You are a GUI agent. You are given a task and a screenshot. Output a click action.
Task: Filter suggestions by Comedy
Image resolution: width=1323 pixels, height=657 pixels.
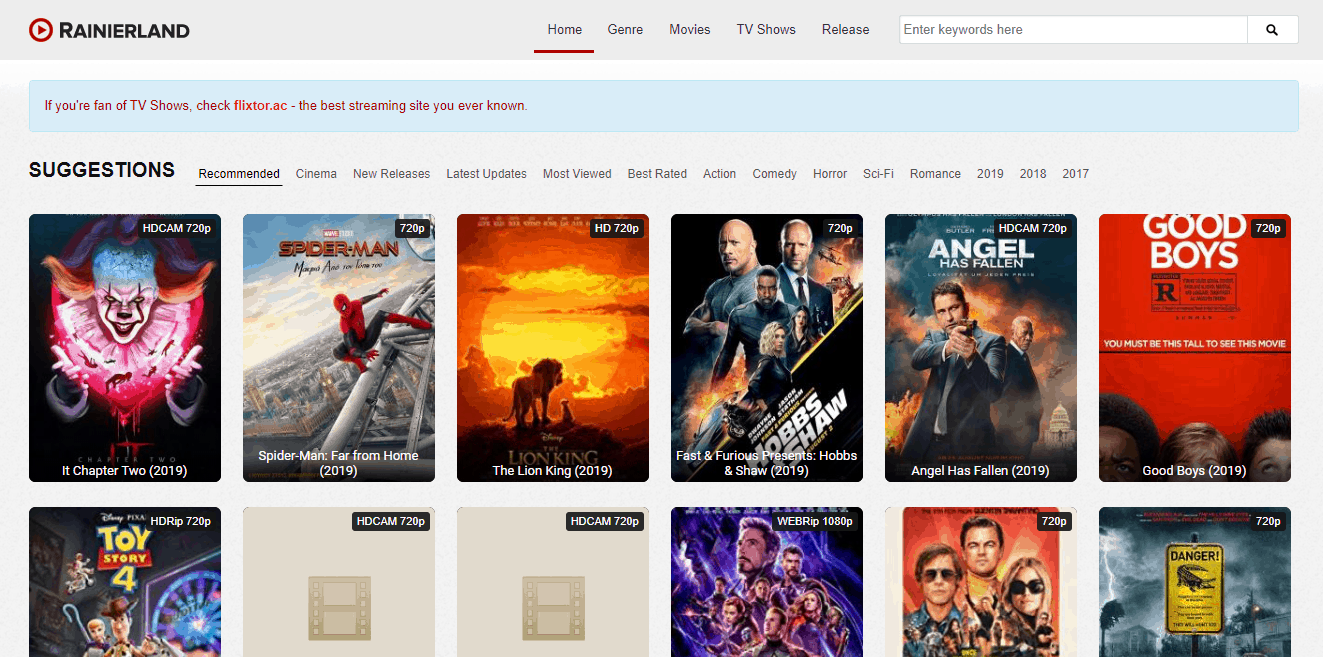coord(774,174)
